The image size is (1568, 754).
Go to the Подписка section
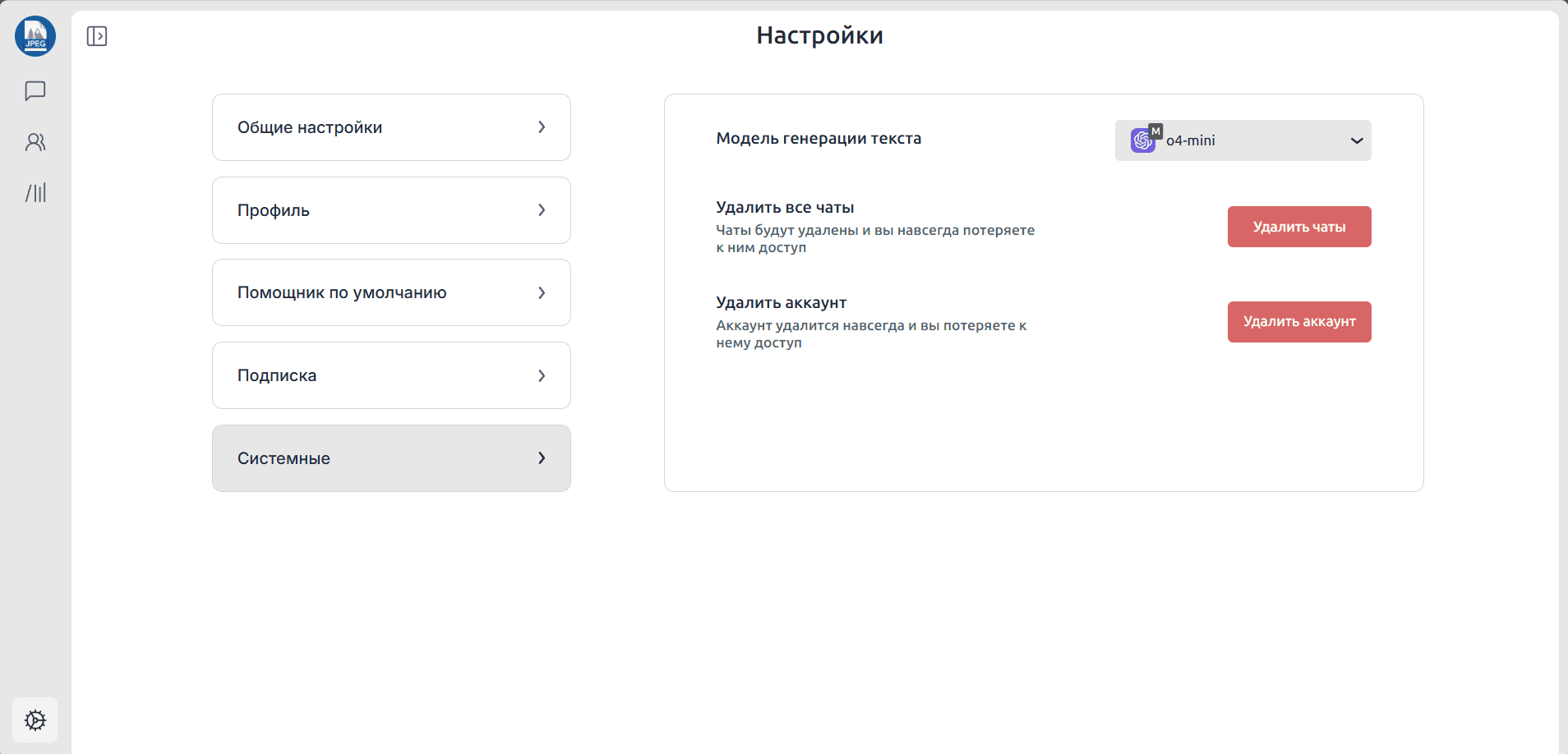[391, 375]
